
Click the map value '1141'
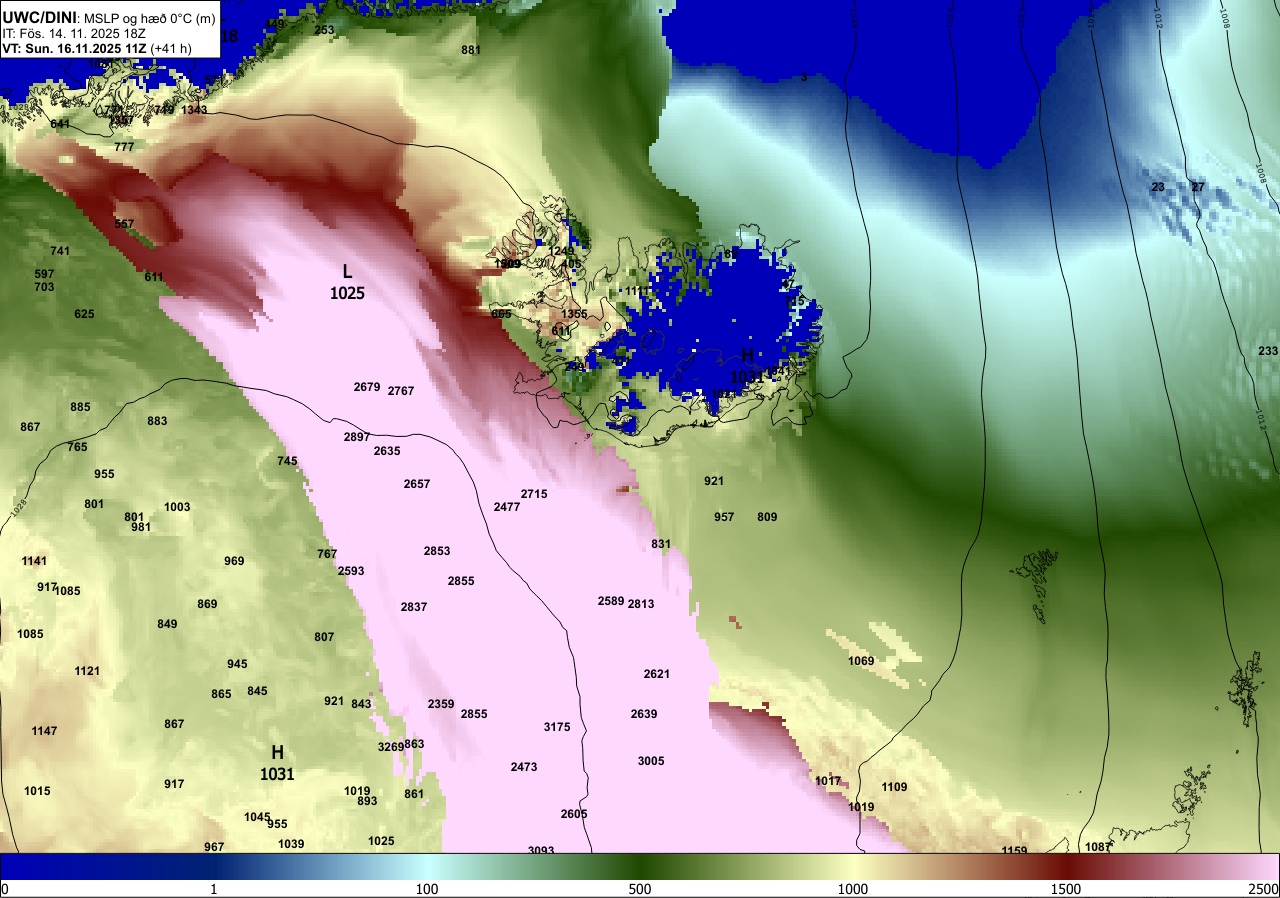[34, 561]
